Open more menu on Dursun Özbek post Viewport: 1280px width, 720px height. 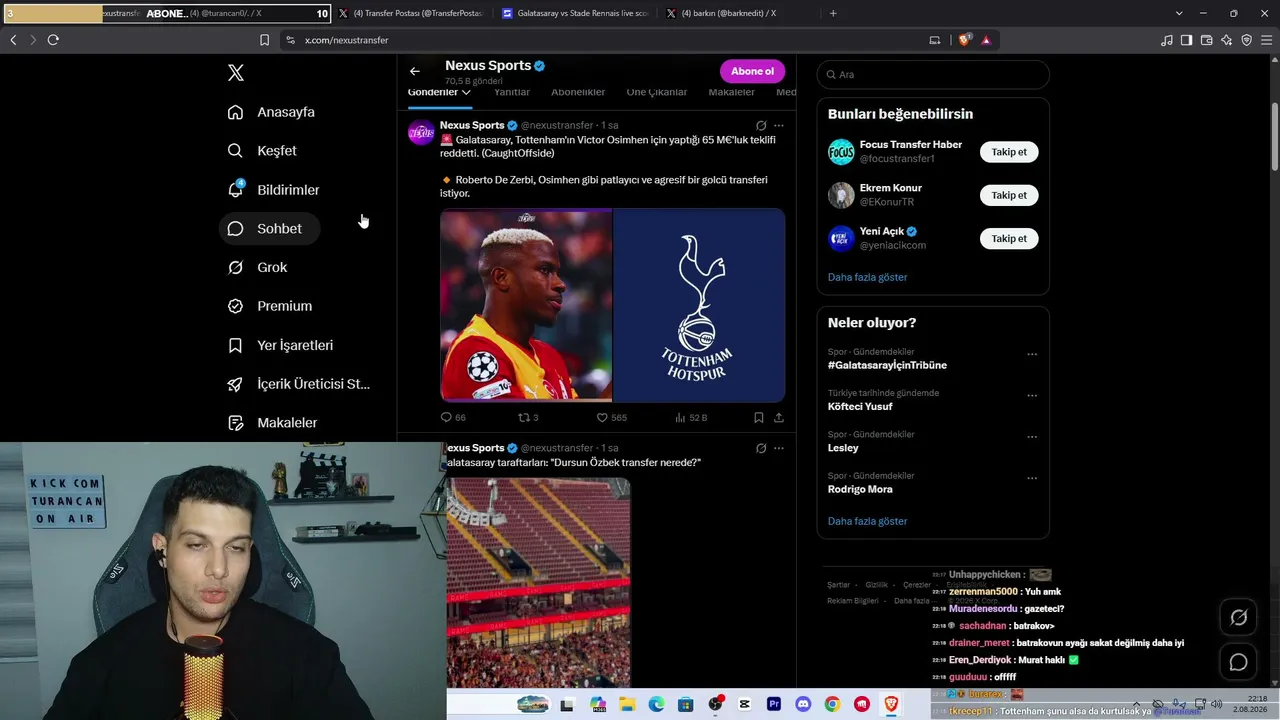(779, 448)
